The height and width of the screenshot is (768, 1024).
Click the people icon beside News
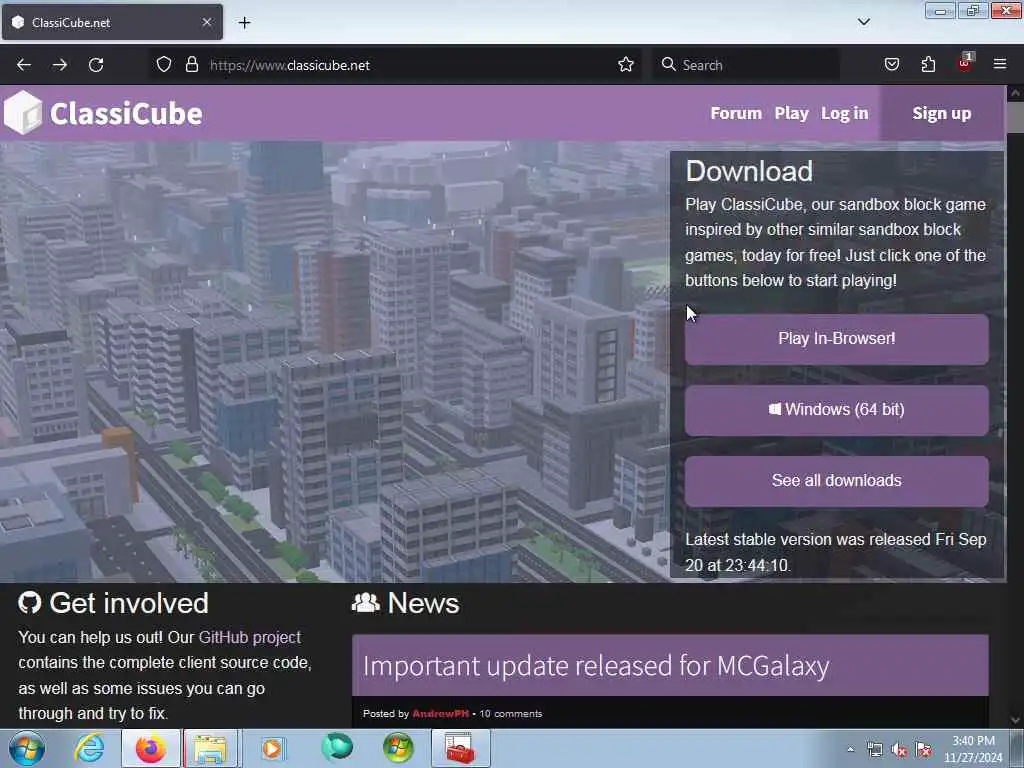366,602
